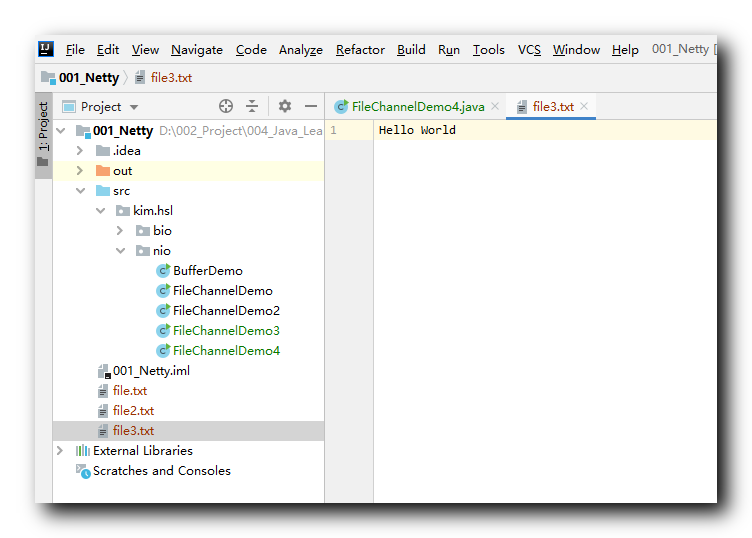
Task: Collapse the 001_Netty project root node
Action: (x=61, y=131)
